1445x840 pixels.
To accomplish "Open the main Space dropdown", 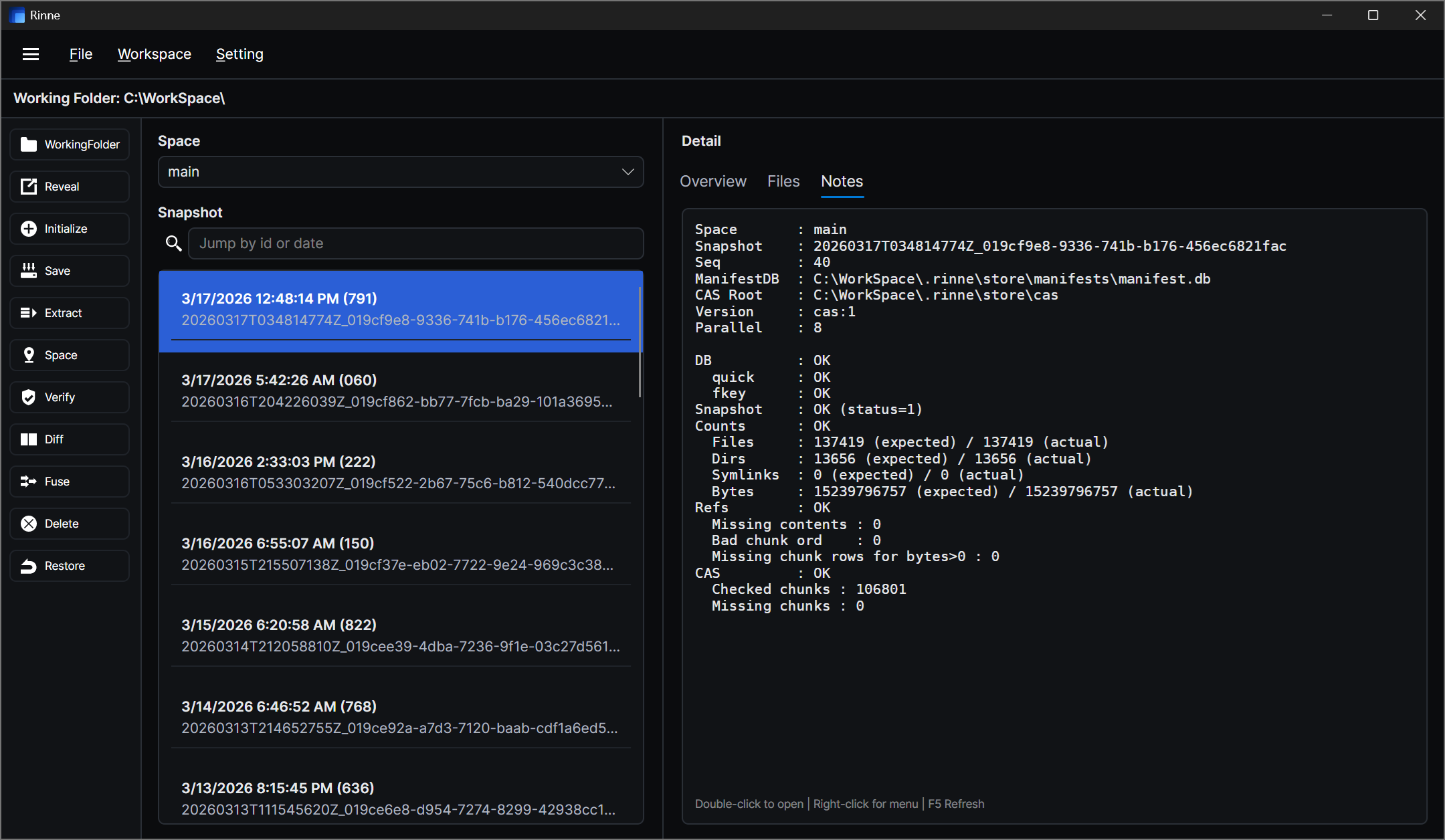I will (400, 172).
